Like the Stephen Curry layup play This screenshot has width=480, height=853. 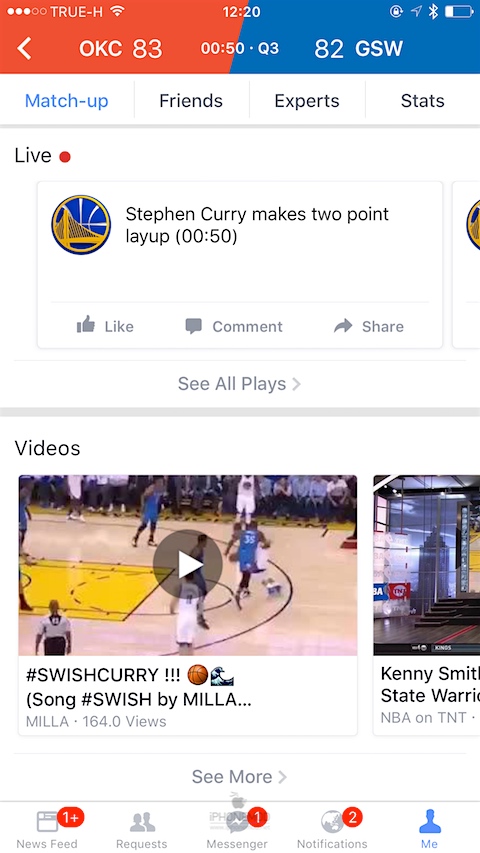(105, 326)
